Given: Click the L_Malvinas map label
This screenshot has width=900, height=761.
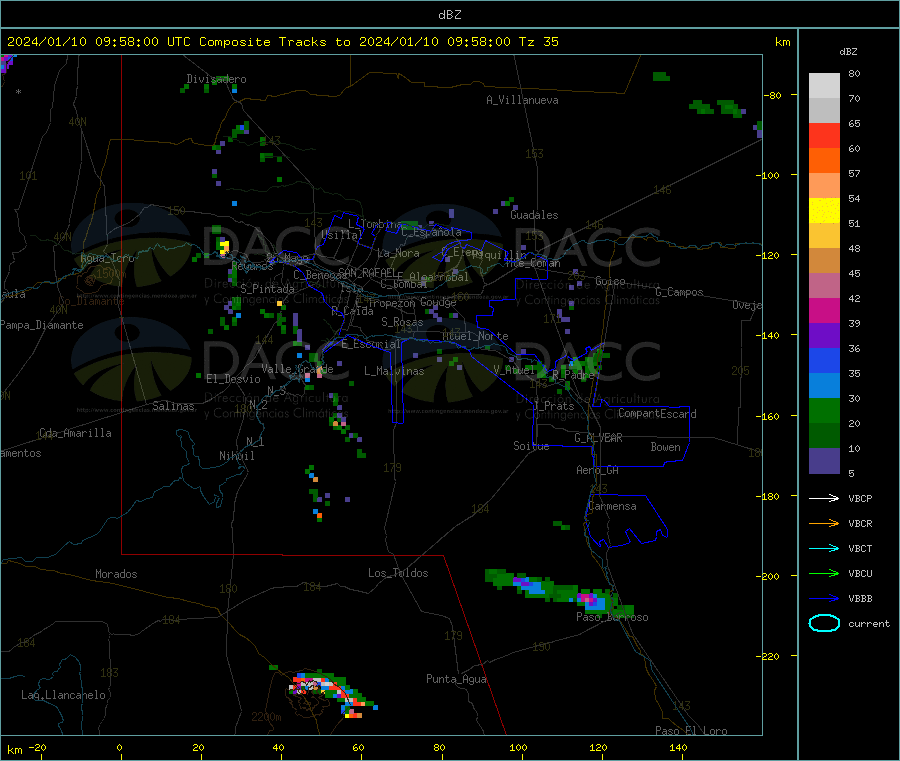Looking at the screenshot, I should tap(394, 371).
